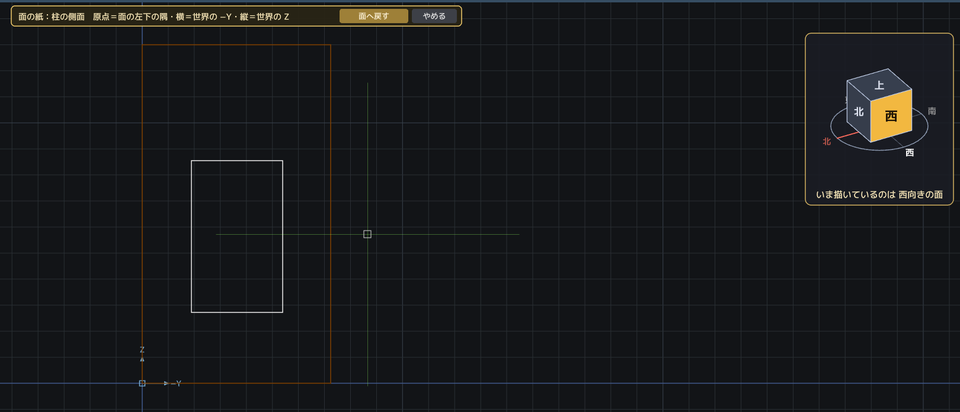960x412 pixels.
Task: Click the white 西 compass label below cube
Action: (910, 153)
